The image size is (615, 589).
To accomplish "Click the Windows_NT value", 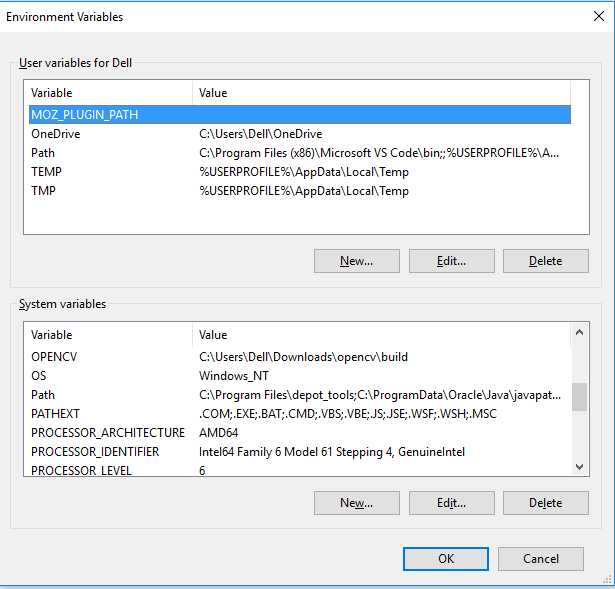I will [234, 376].
